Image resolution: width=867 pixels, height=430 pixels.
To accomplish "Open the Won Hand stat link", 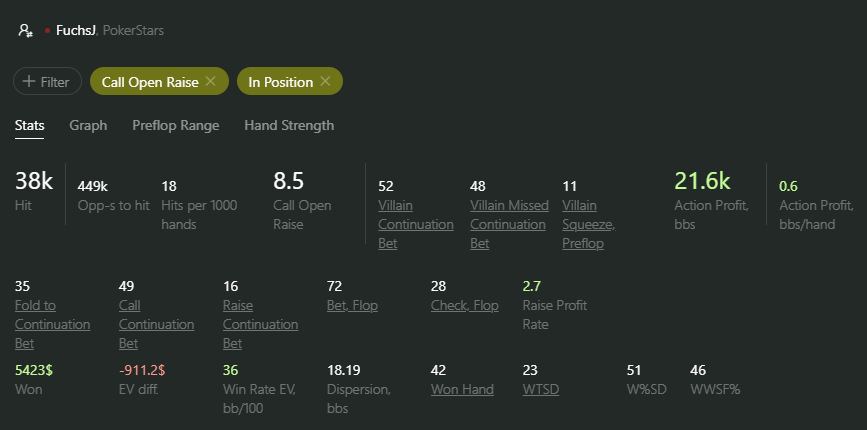I will point(462,389).
